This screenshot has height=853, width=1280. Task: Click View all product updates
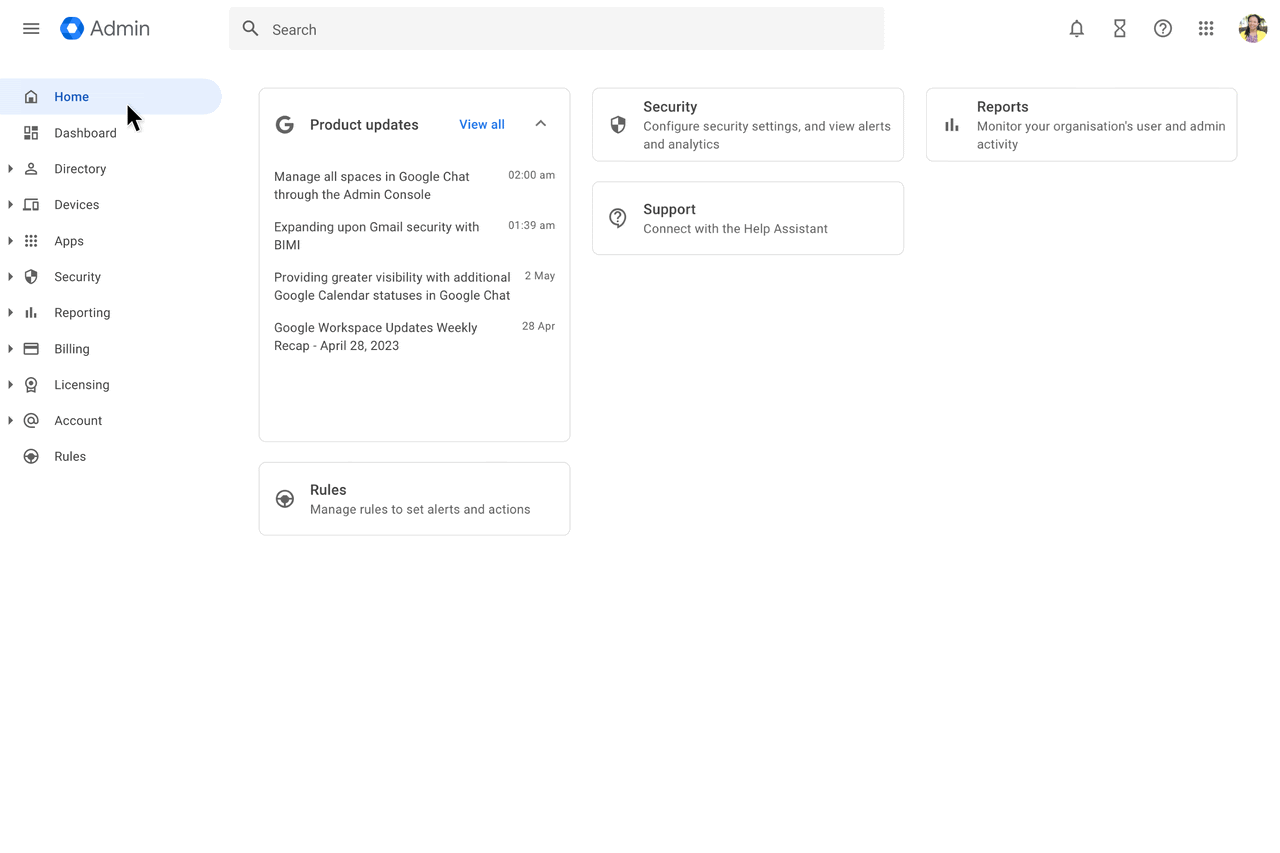click(x=482, y=125)
